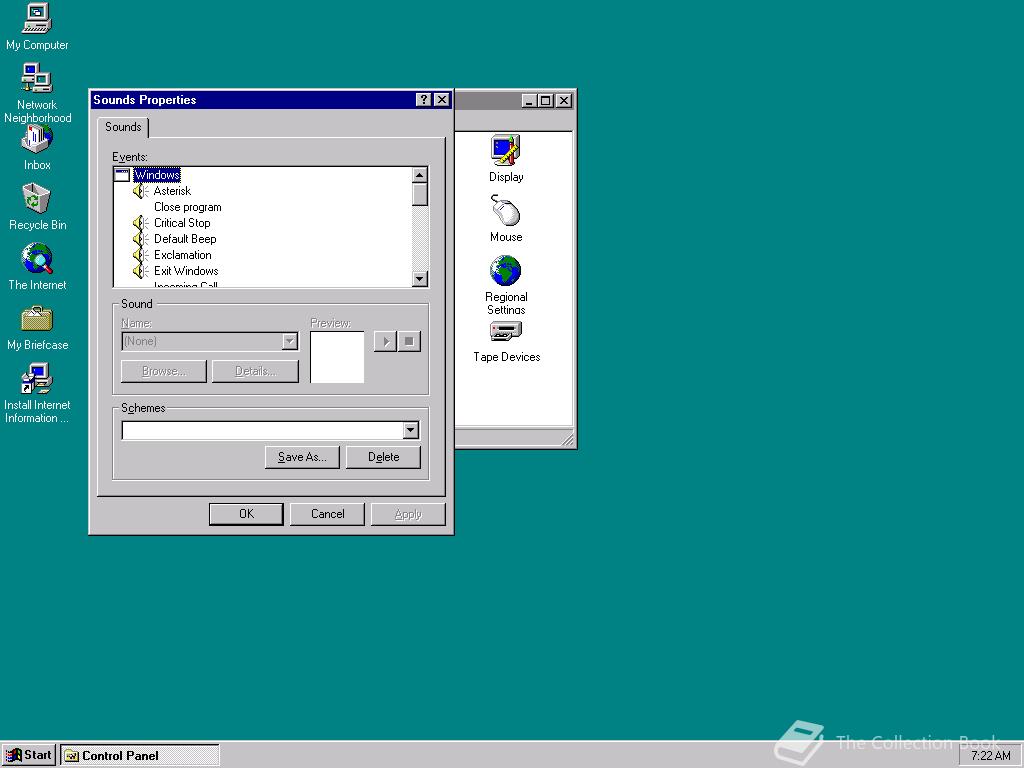Stop the sound preview
This screenshot has width=1024, height=768.
[x=409, y=341]
